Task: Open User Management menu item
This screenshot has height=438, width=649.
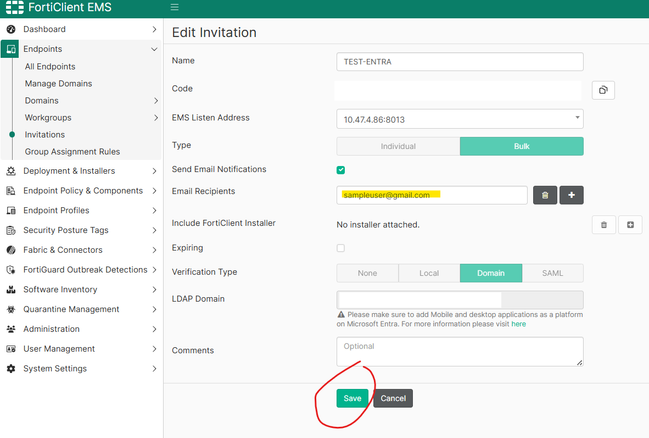Action: pyautogui.click(x=59, y=349)
